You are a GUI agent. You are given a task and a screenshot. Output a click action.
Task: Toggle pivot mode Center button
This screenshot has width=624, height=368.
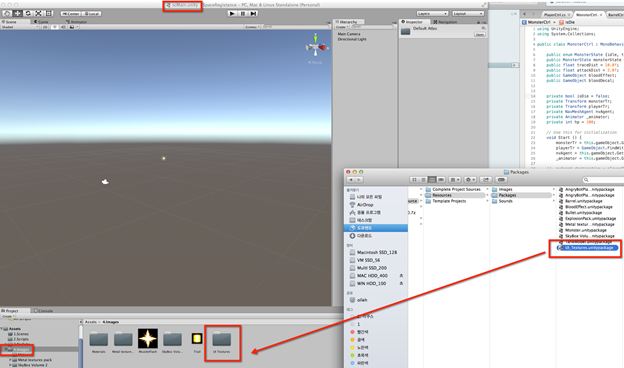tap(70, 14)
